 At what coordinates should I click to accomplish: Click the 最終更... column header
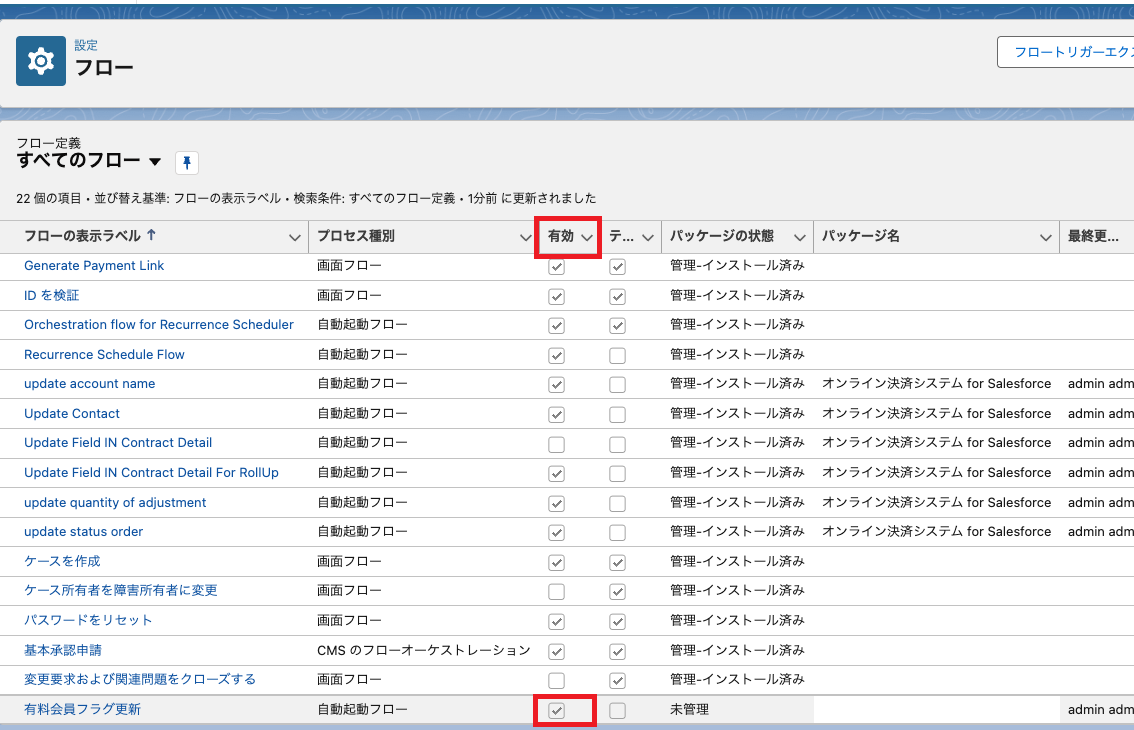click(1093, 236)
